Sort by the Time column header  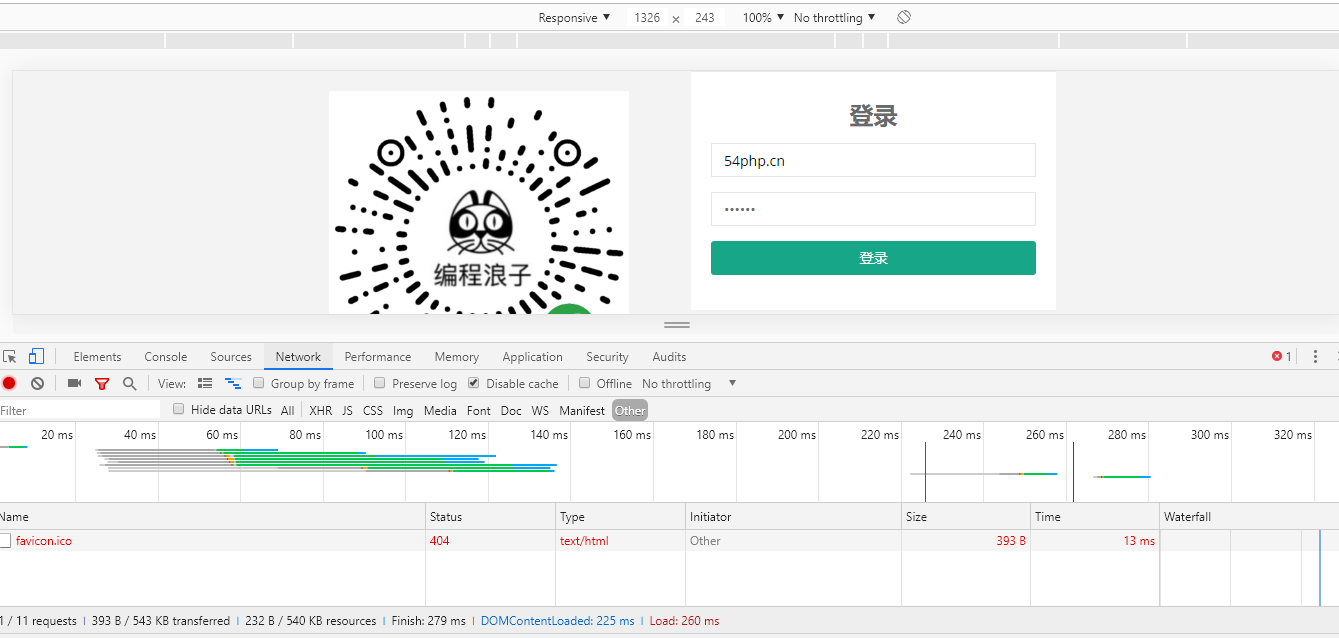pos(1095,517)
